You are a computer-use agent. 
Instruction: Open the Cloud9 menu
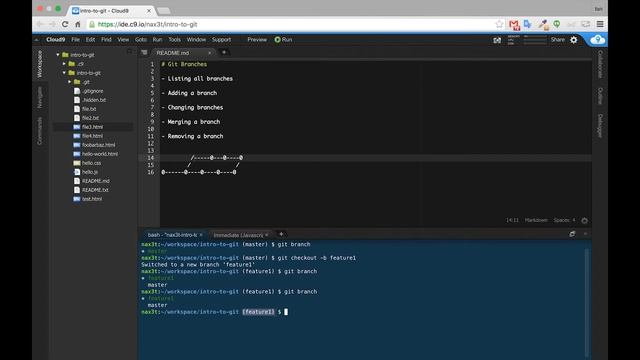56,40
